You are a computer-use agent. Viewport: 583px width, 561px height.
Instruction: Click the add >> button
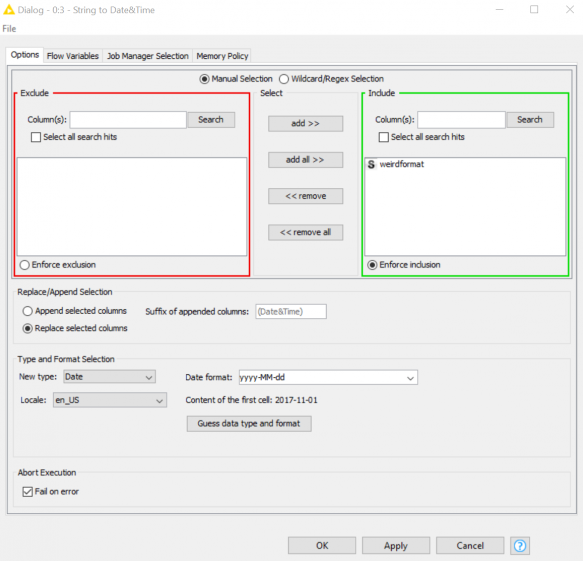pyautogui.click(x=306, y=123)
